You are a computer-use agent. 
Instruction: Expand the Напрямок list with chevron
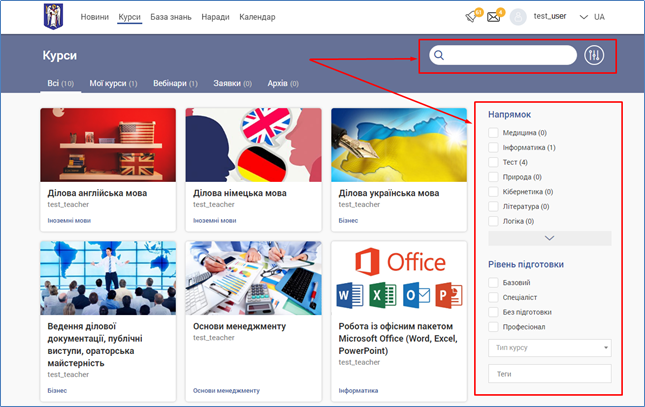coord(549,238)
